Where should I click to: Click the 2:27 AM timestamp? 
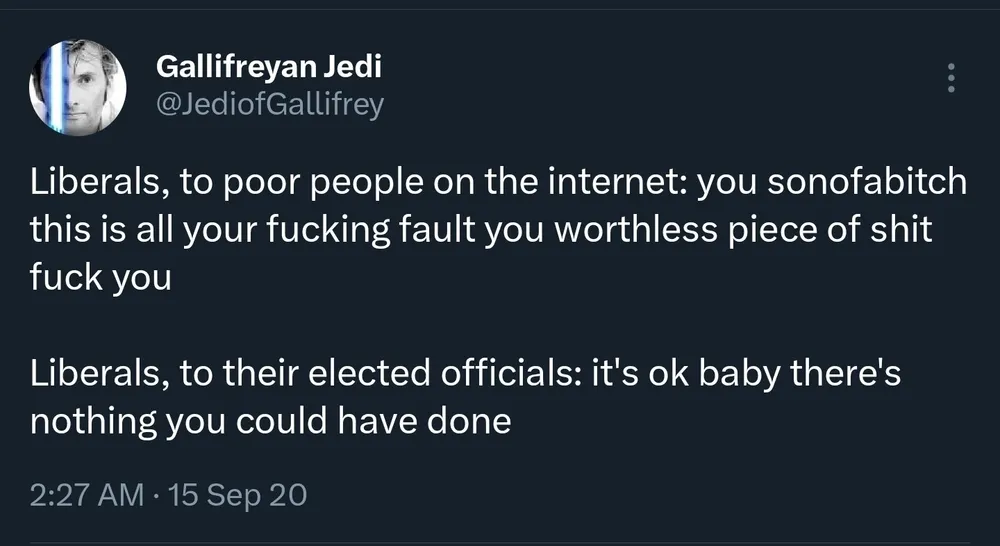[86, 494]
